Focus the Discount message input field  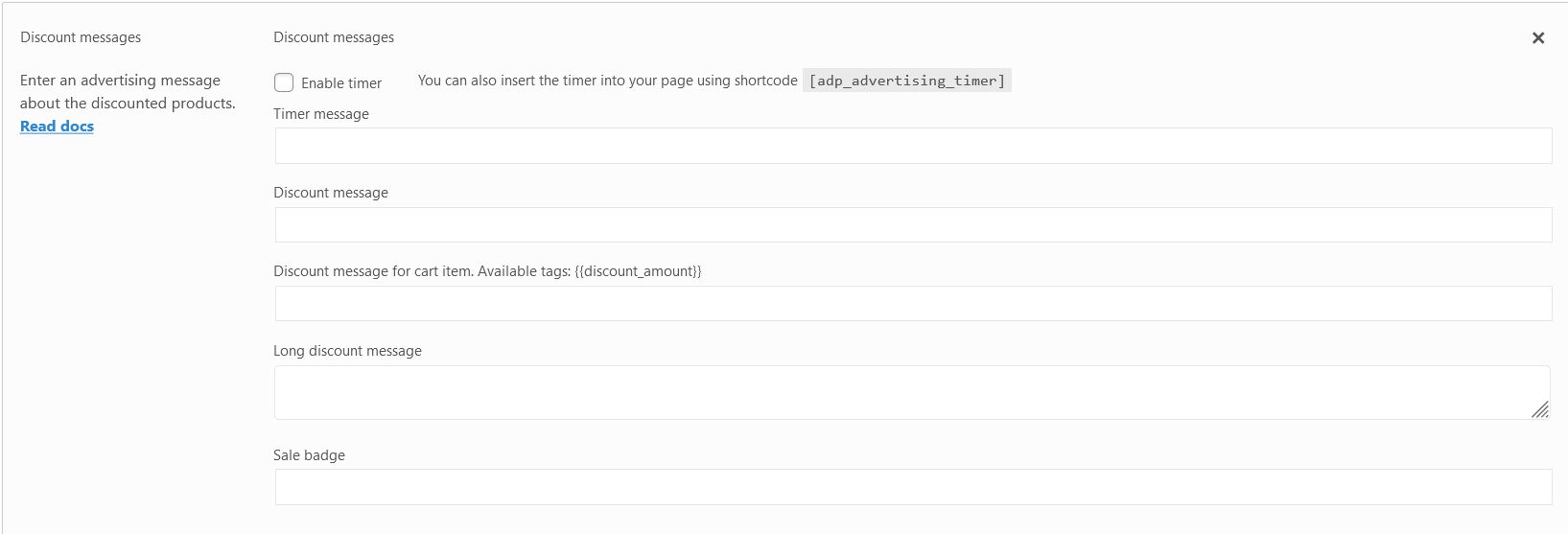coord(913,224)
